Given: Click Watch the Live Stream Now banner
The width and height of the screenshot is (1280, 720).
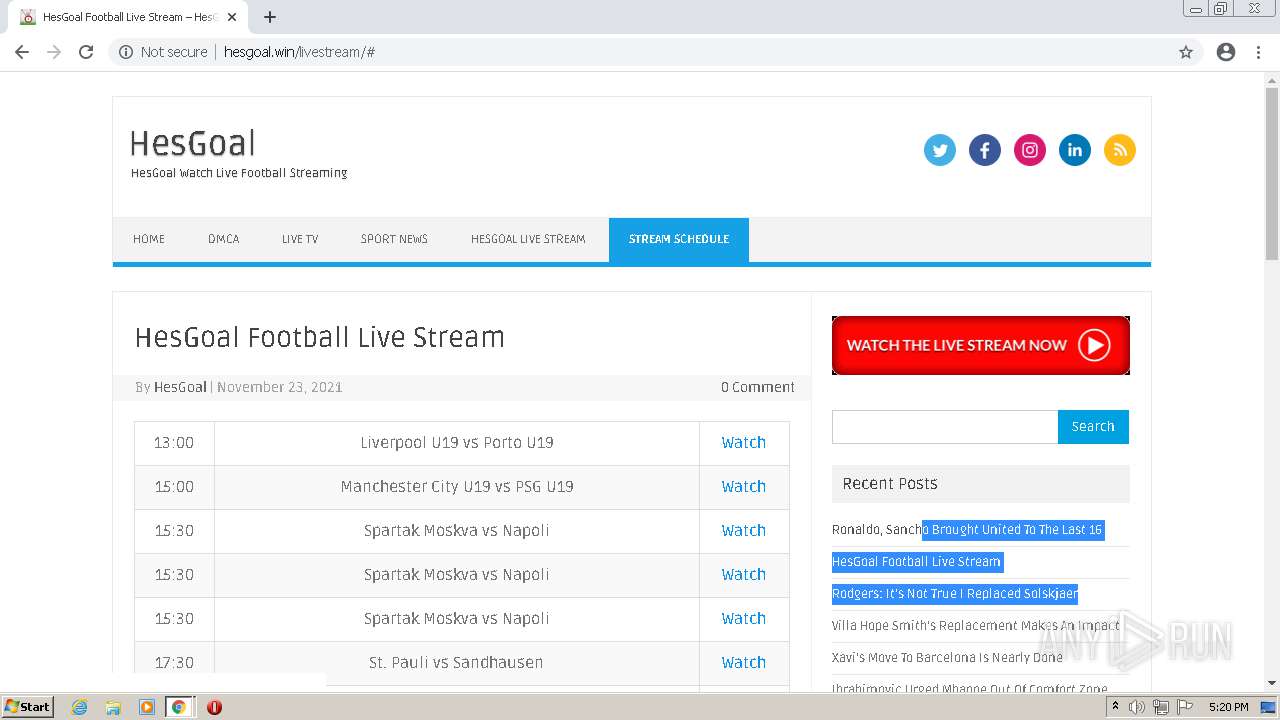Looking at the screenshot, I should pos(981,345).
